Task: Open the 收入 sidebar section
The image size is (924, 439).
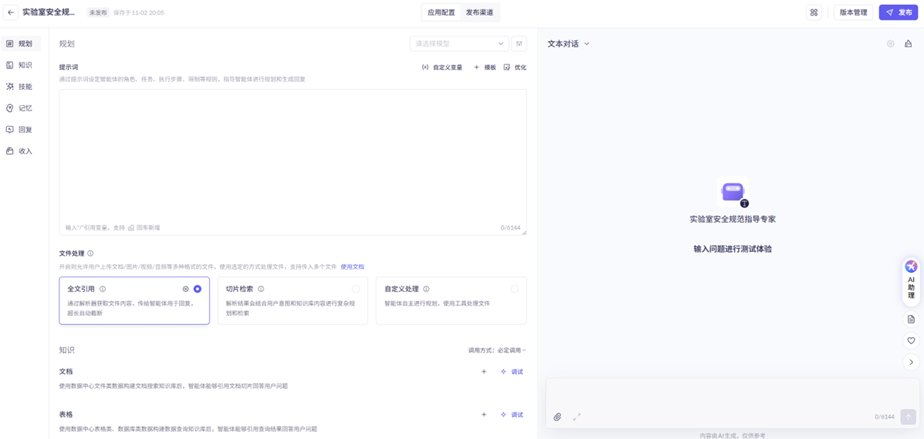Action: pyautogui.click(x=21, y=151)
